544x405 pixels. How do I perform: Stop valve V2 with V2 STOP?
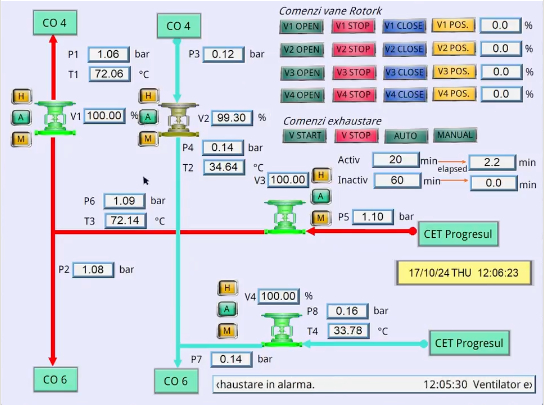(x=353, y=49)
